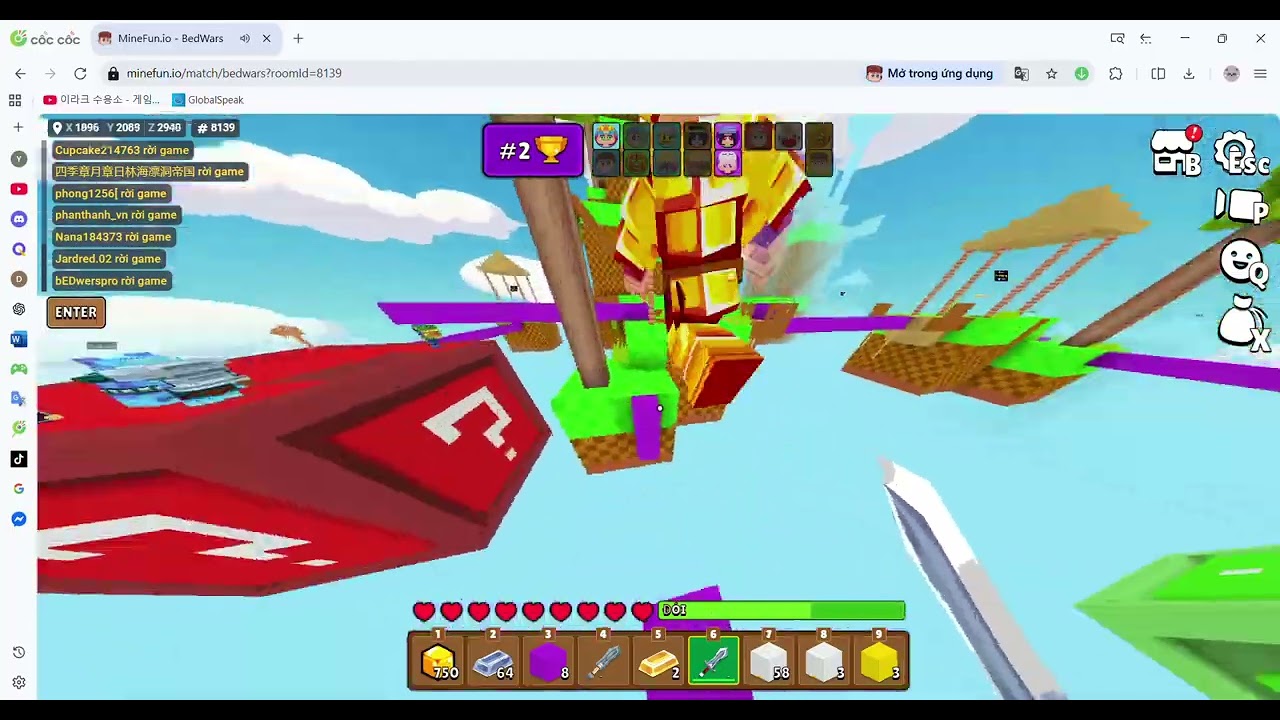Click the megaphone icon labeled P
1280x720 pixels.
[1241, 206]
